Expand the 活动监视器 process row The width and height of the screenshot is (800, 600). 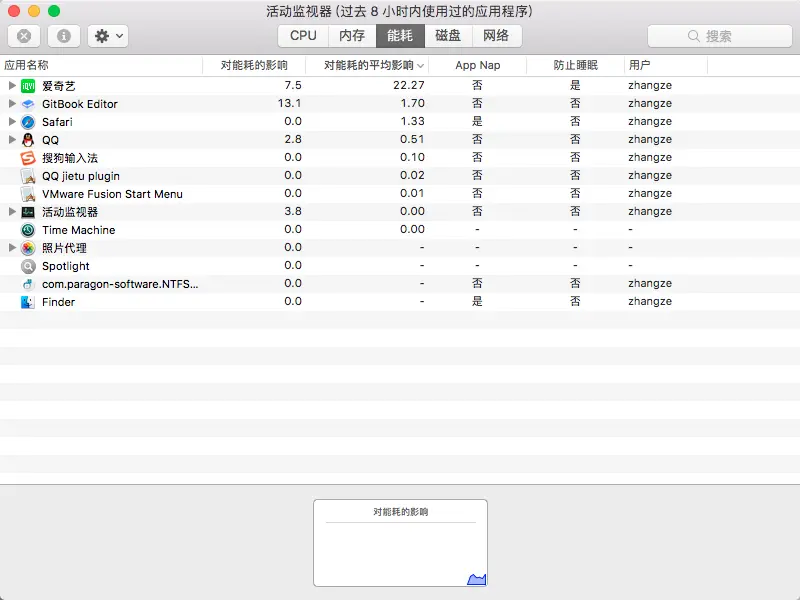click(12, 211)
